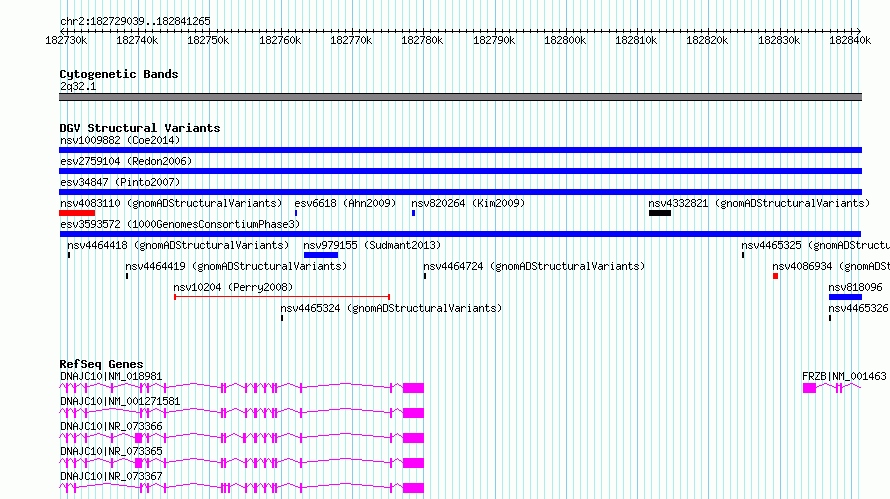This screenshot has width=890, height=499.
Task: Select the esv6618 (Ahn2009) label
Action: click(x=345, y=203)
